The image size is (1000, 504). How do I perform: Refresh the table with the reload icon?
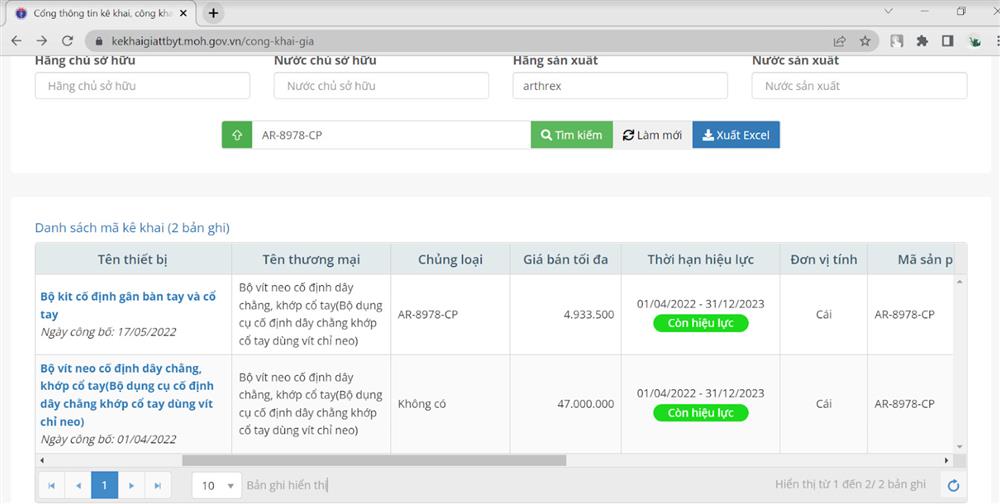(953, 486)
